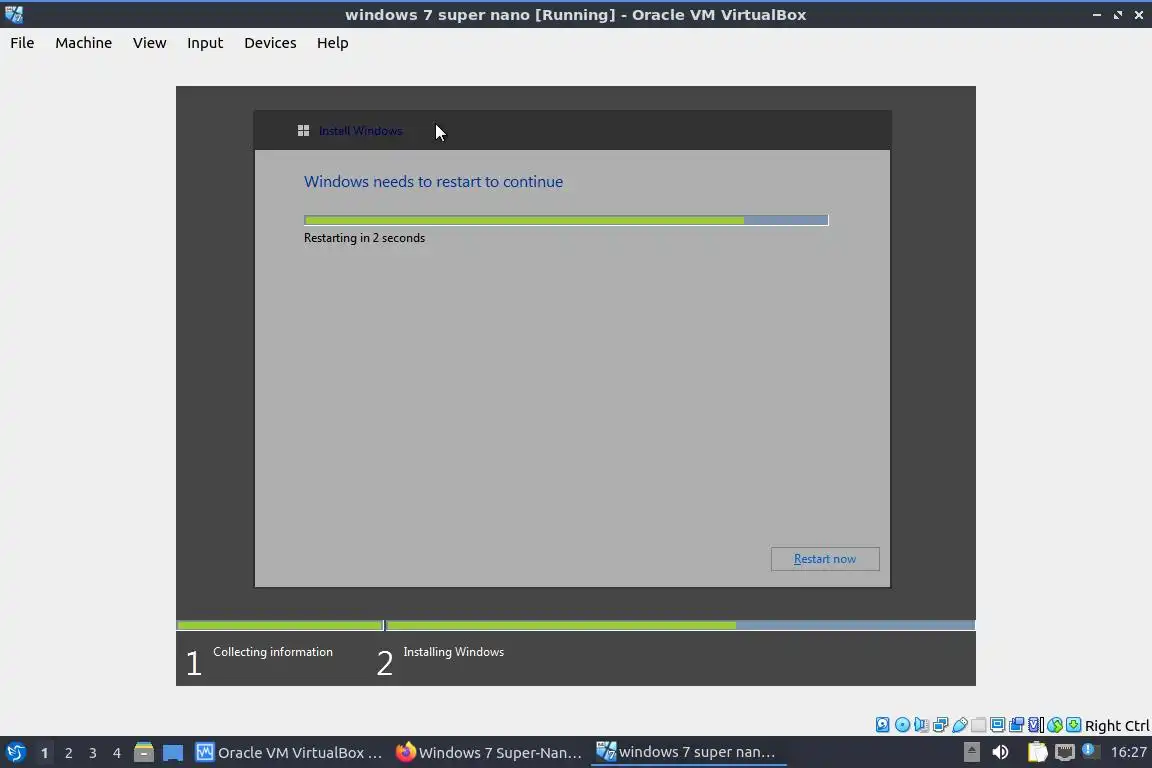Image resolution: width=1152 pixels, height=768 pixels.
Task: Click the USB devices status icon
Action: tap(960, 725)
